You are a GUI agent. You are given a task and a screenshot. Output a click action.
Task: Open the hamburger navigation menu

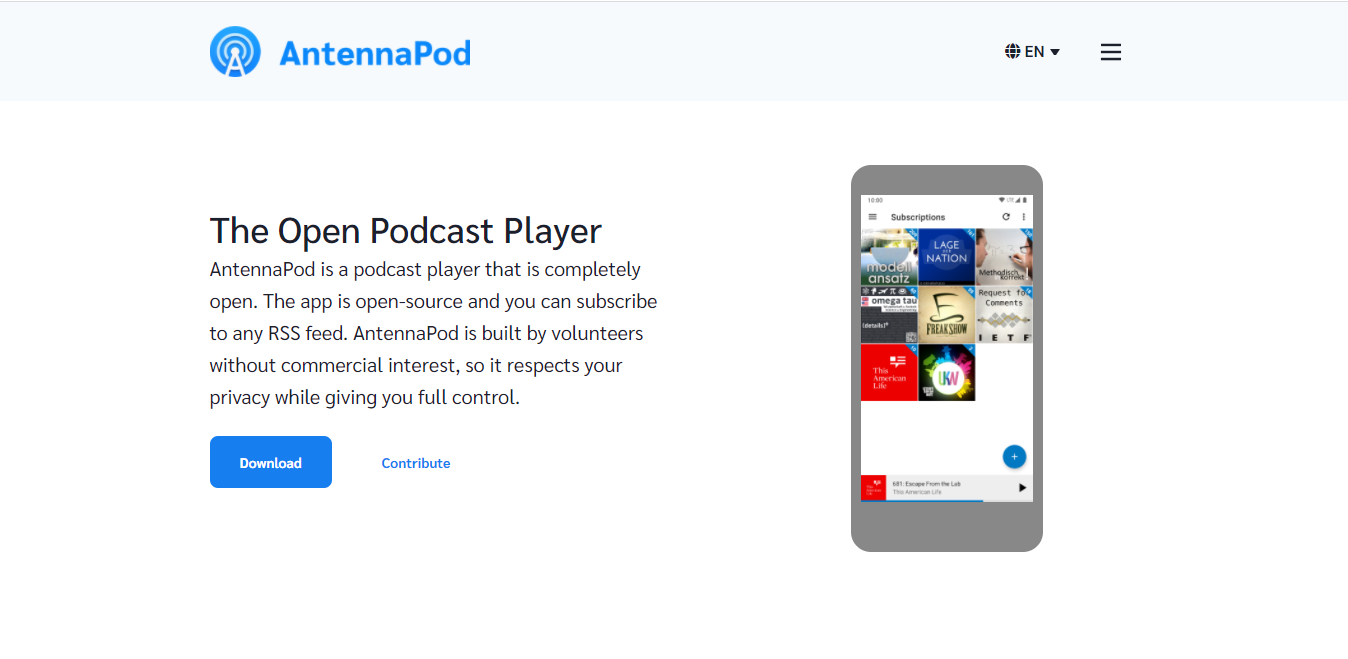click(1111, 52)
